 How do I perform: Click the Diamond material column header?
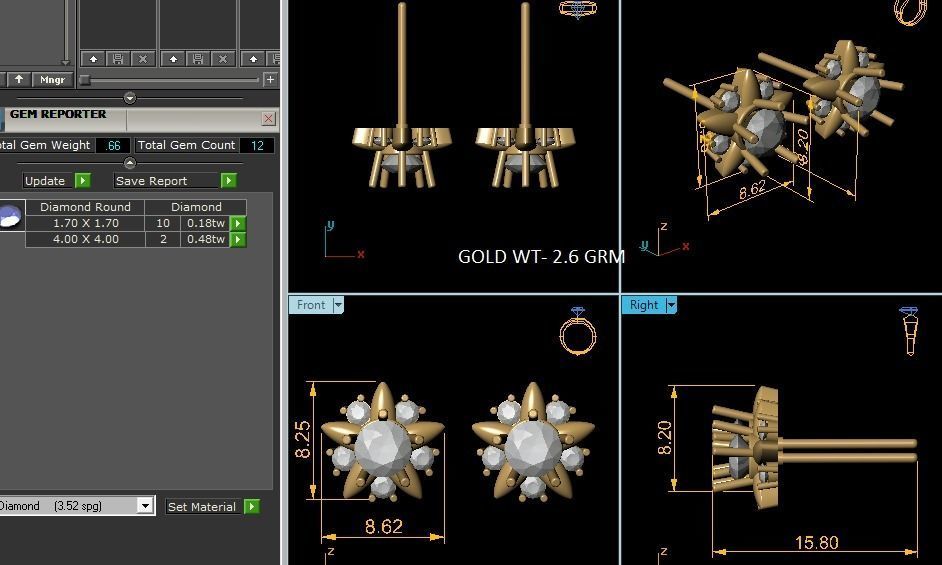196,207
